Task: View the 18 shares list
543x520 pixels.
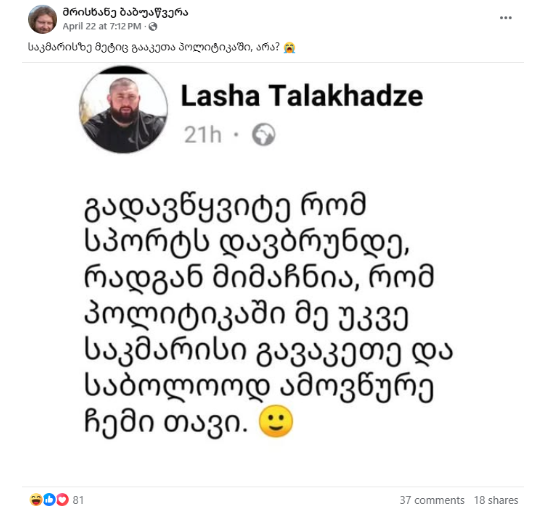Action: click(496, 500)
